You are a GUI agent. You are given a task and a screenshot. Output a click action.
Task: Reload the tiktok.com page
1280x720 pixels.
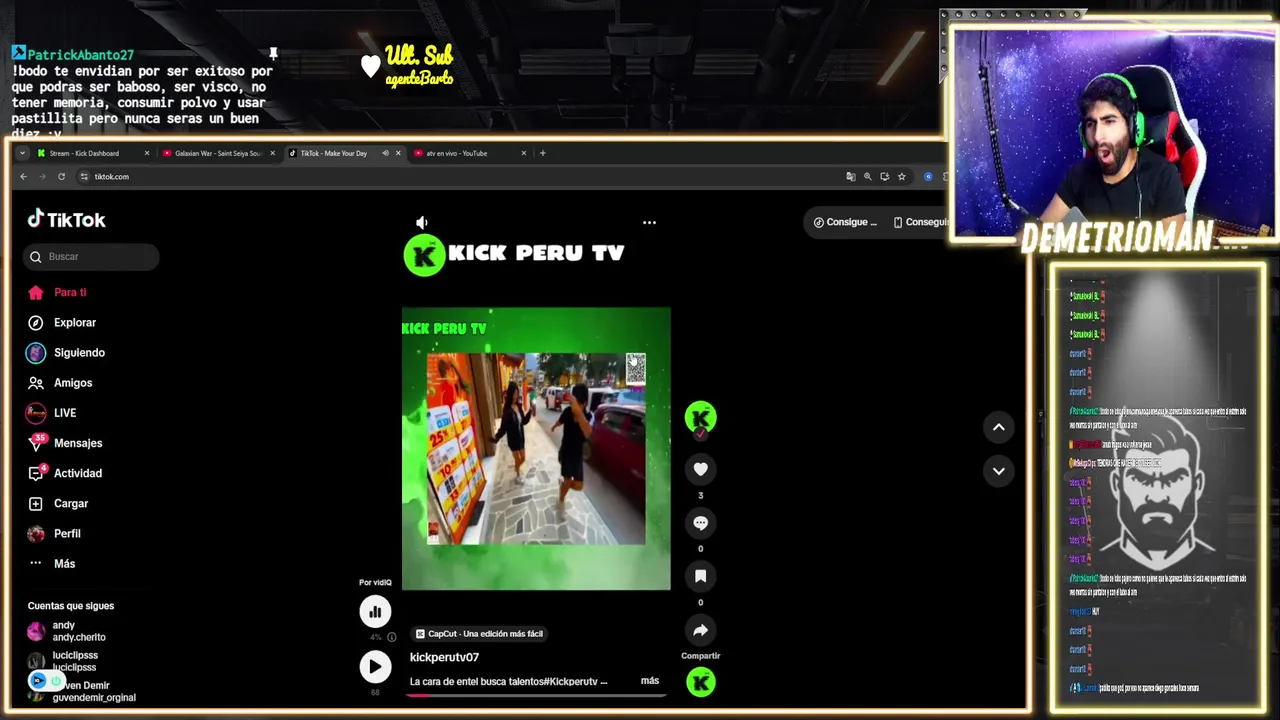pyautogui.click(x=61, y=177)
